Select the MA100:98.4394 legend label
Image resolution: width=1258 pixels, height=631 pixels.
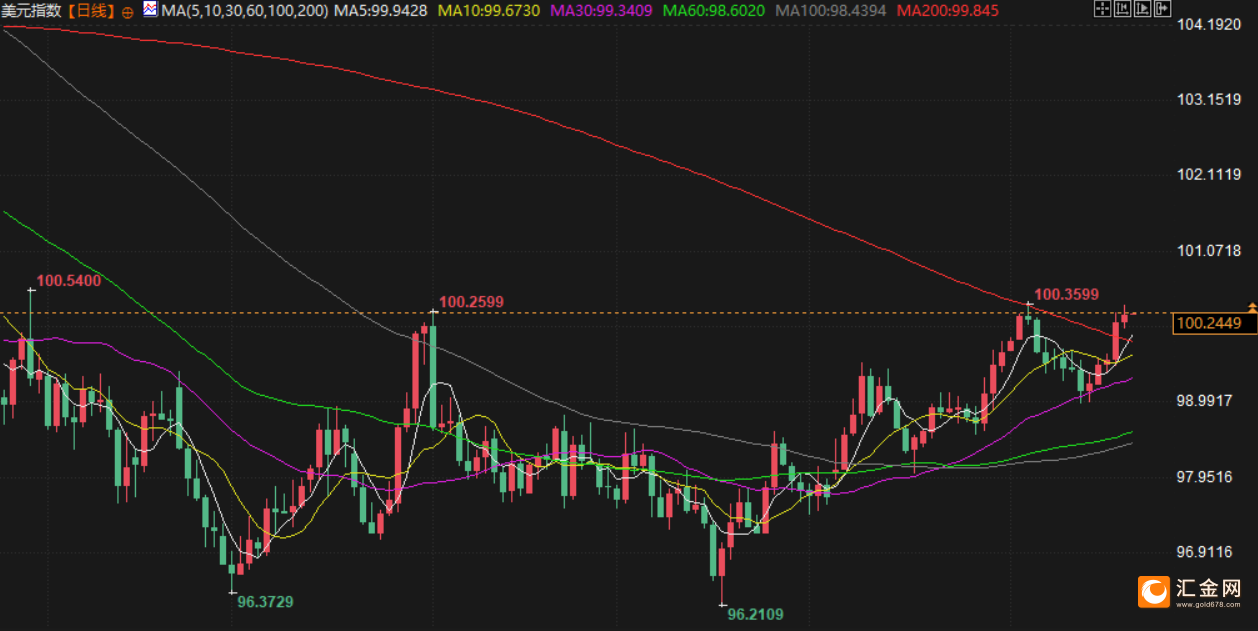(x=832, y=11)
